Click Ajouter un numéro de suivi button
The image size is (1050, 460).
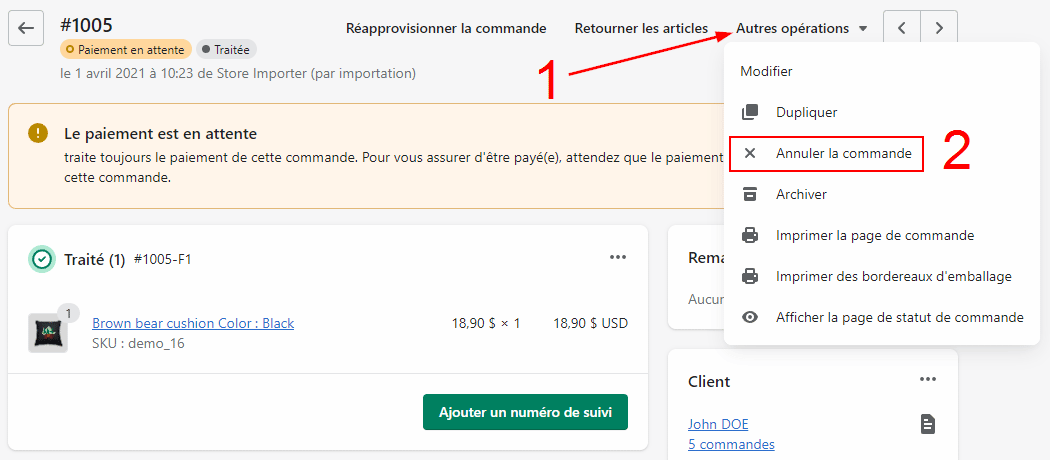[525, 412]
